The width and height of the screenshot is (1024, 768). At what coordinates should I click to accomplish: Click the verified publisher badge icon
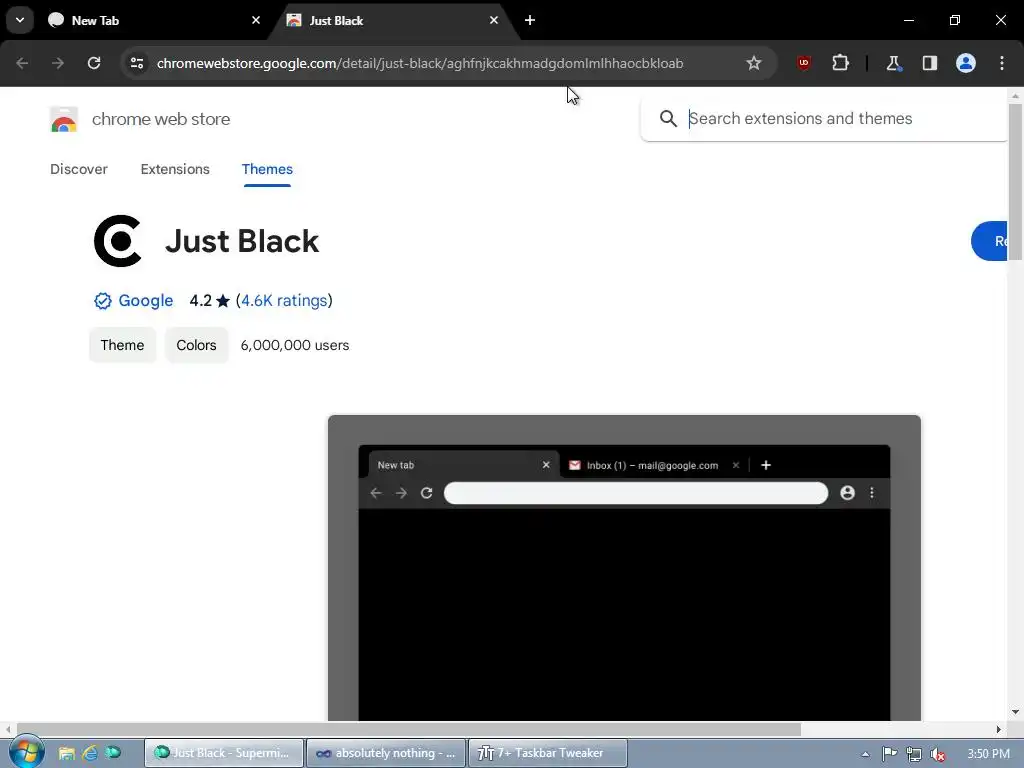pyautogui.click(x=103, y=301)
